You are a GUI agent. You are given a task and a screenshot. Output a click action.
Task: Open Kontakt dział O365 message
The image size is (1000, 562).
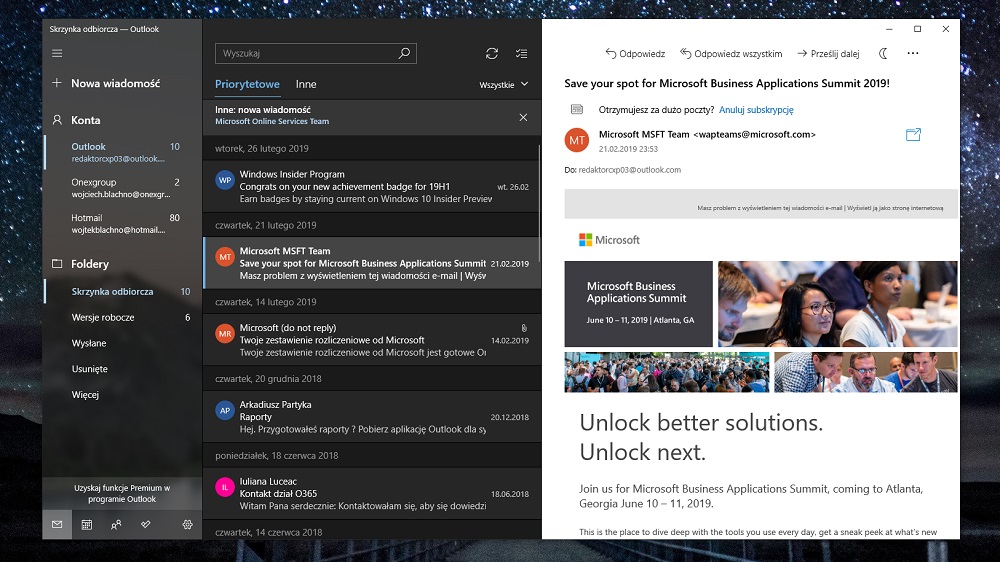pyautogui.click(x=372, y=494)
